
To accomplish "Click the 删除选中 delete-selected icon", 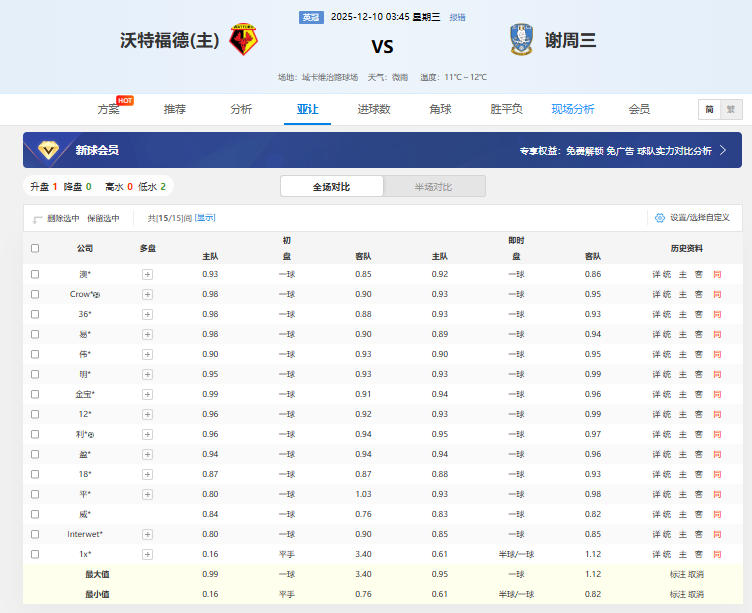I will click(x=38, y=218).
